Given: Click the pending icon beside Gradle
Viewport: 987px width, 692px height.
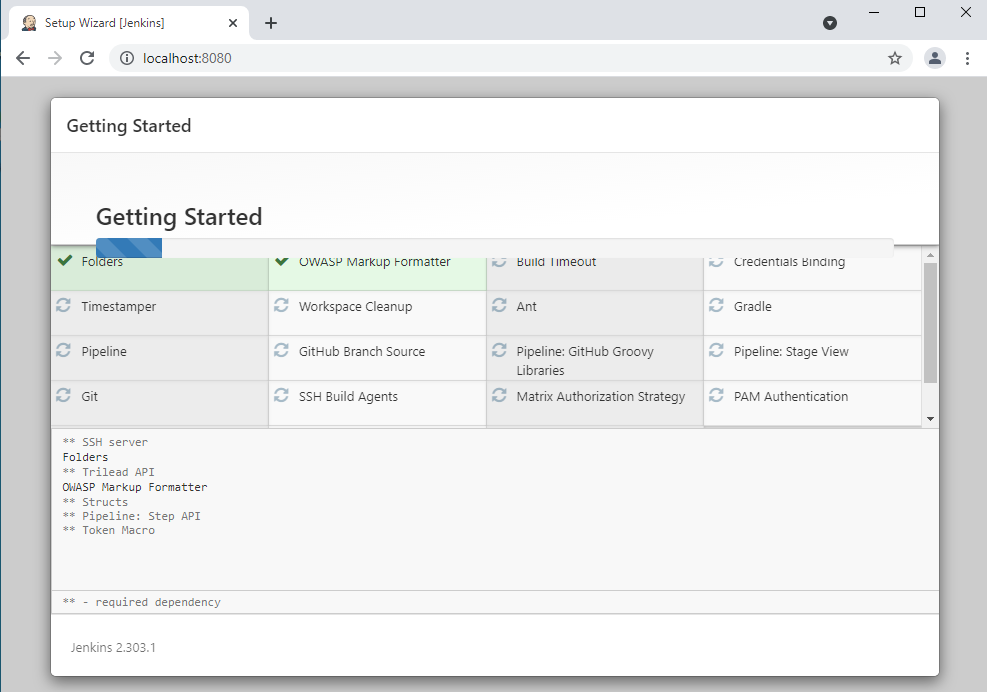Looking at the screenshot, I should pyautogui.click(x=716, y=305).
